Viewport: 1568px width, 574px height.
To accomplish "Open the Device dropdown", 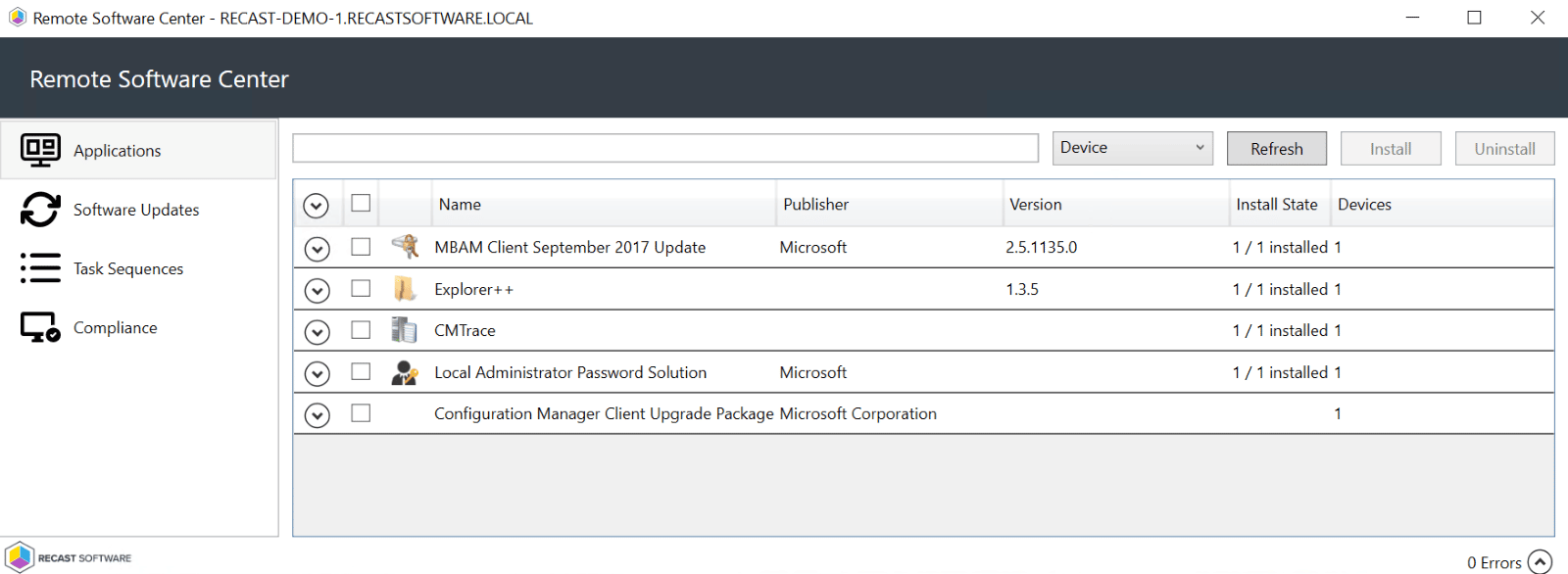I will (1133, 148).
